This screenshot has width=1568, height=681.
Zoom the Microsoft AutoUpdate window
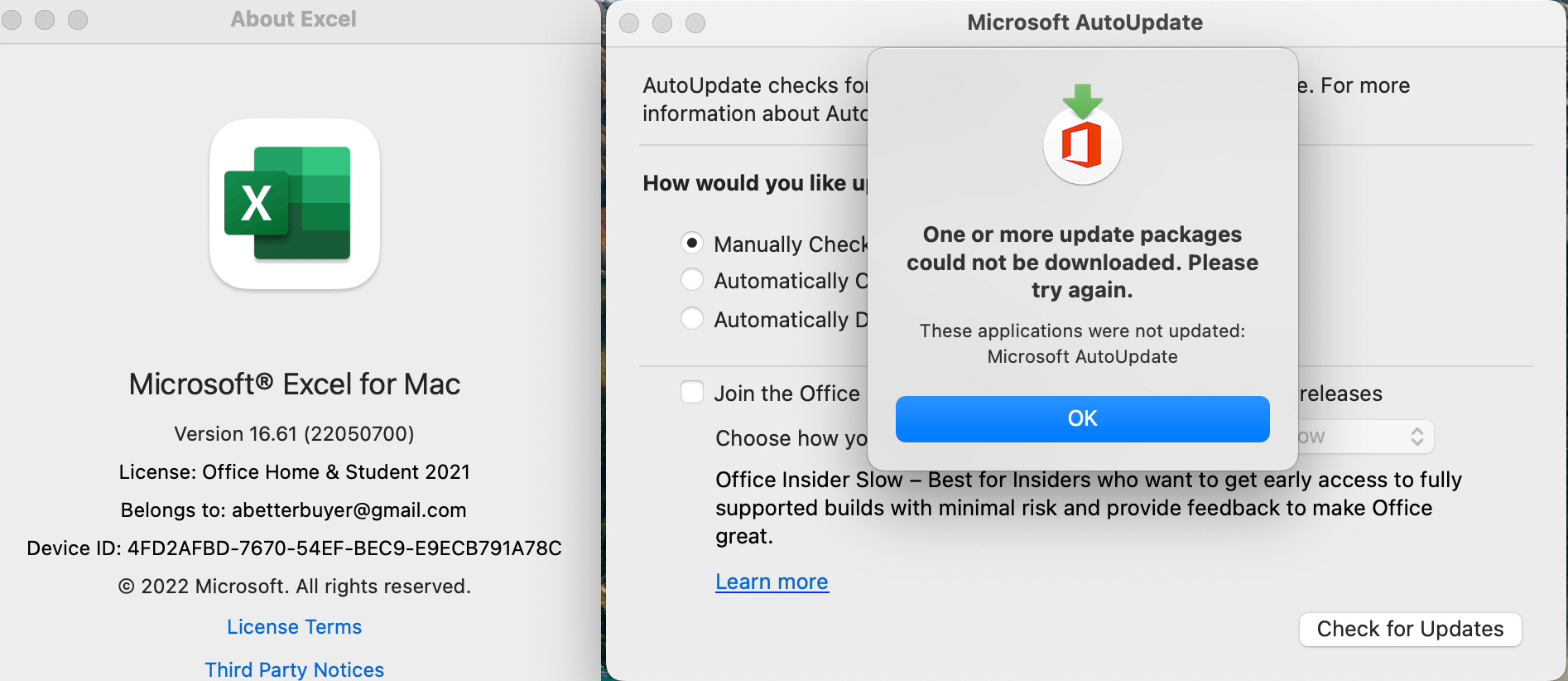pyautogui.click(x=695, y=23)
